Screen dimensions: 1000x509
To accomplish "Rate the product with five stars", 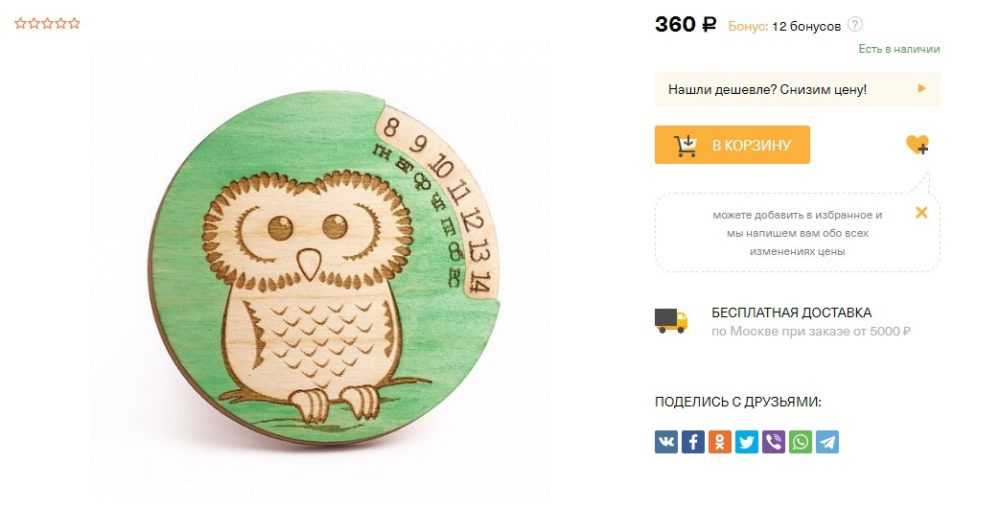I will click(75, 24).
